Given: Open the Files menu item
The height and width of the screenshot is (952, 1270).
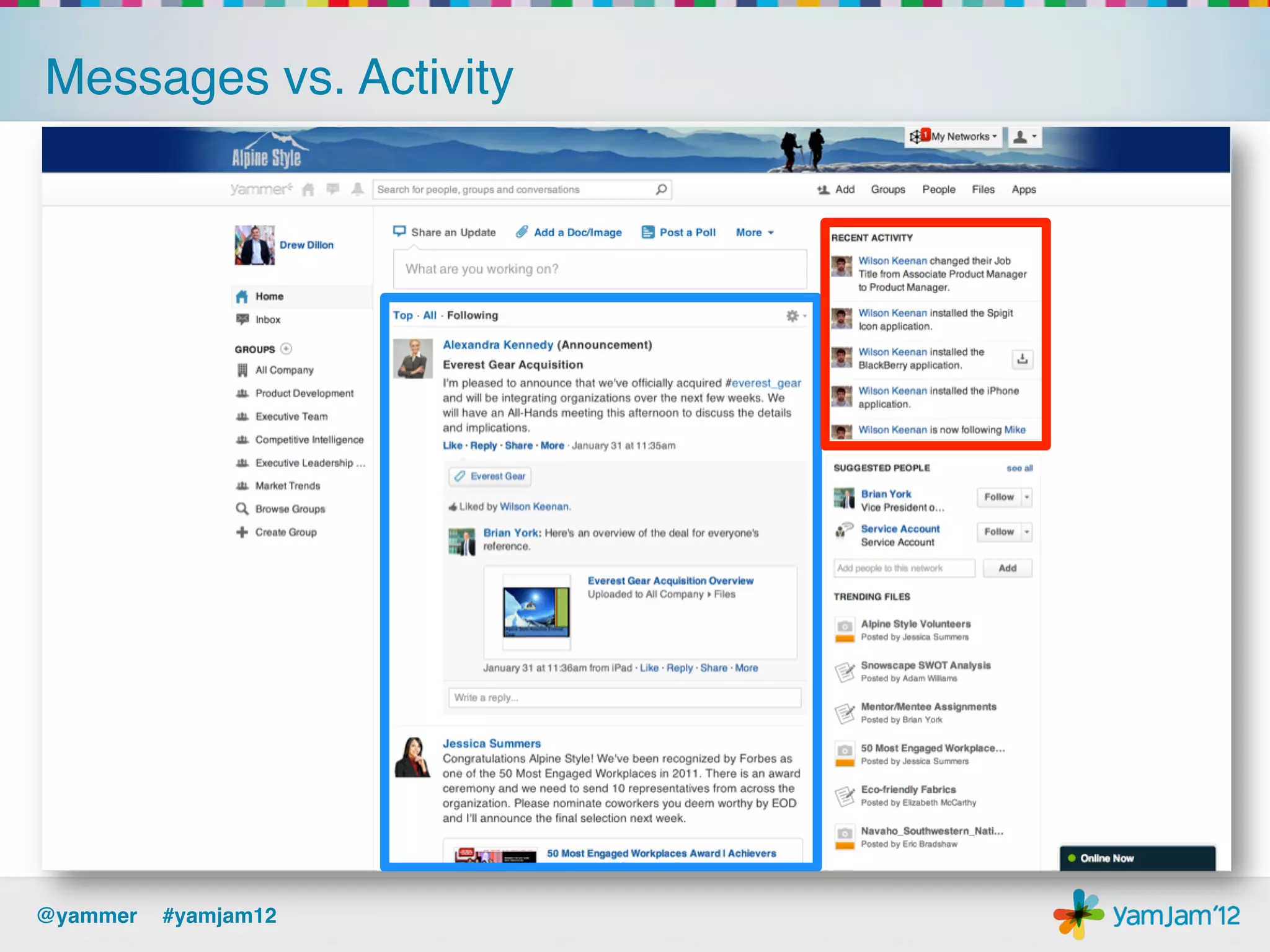Looking at the screenshot, I should pyautogui.click(x=983, y=190).
